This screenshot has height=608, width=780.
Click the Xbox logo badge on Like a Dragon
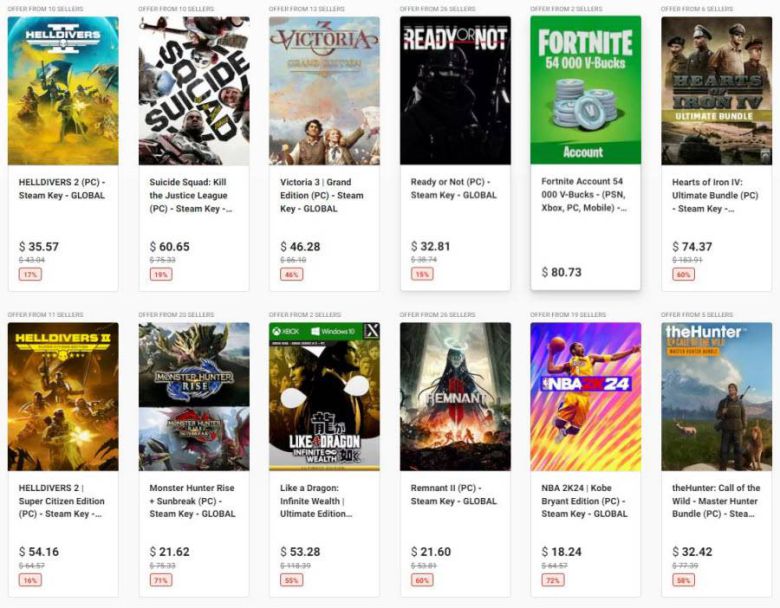click(x=287, y=331)
